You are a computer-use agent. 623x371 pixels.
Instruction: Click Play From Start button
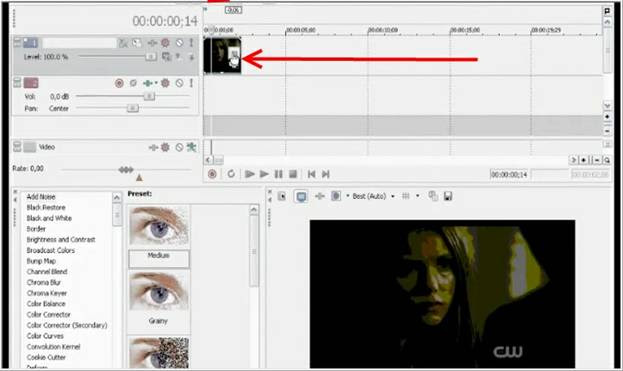coord(250,174)
